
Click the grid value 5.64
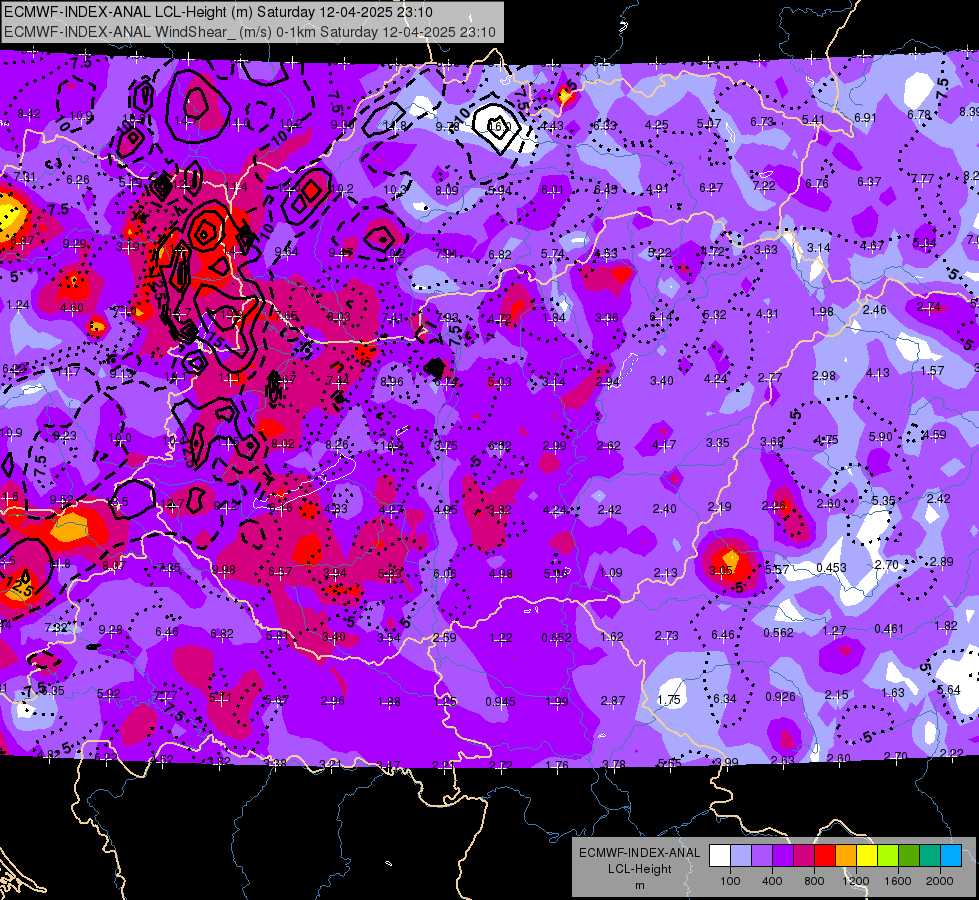click(948, 690)
